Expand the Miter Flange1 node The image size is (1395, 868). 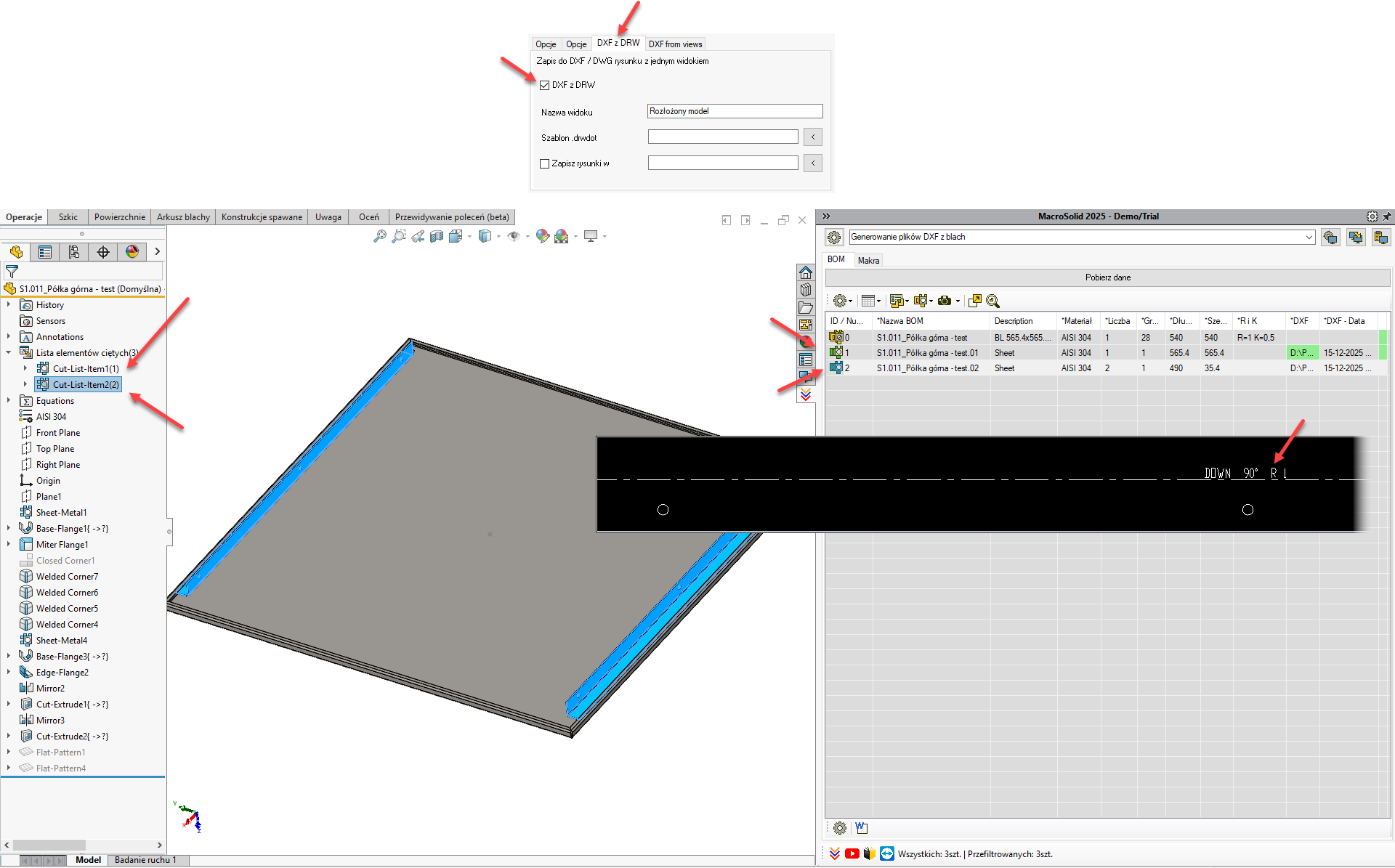point(9,545)
